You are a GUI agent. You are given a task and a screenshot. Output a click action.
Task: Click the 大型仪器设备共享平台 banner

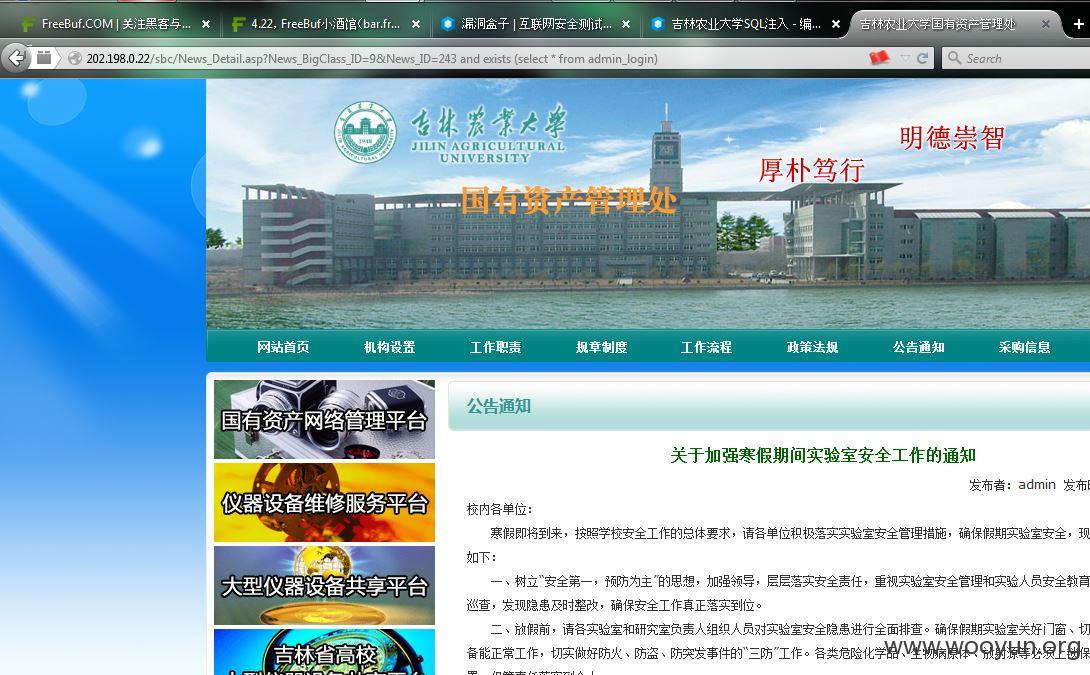click(325, 585)
